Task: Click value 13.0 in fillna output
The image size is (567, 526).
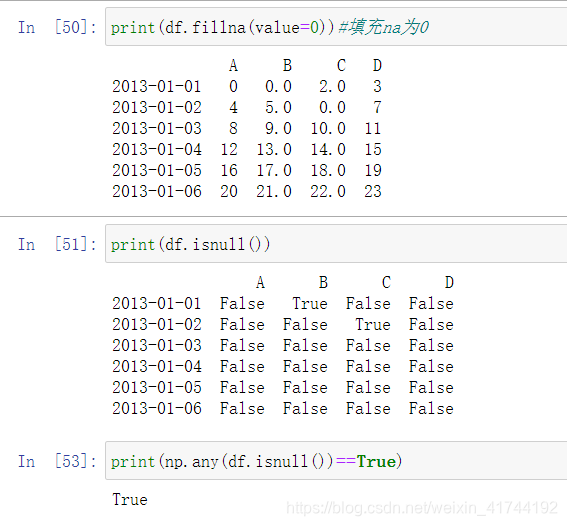Action: click(x=274, y=149)
